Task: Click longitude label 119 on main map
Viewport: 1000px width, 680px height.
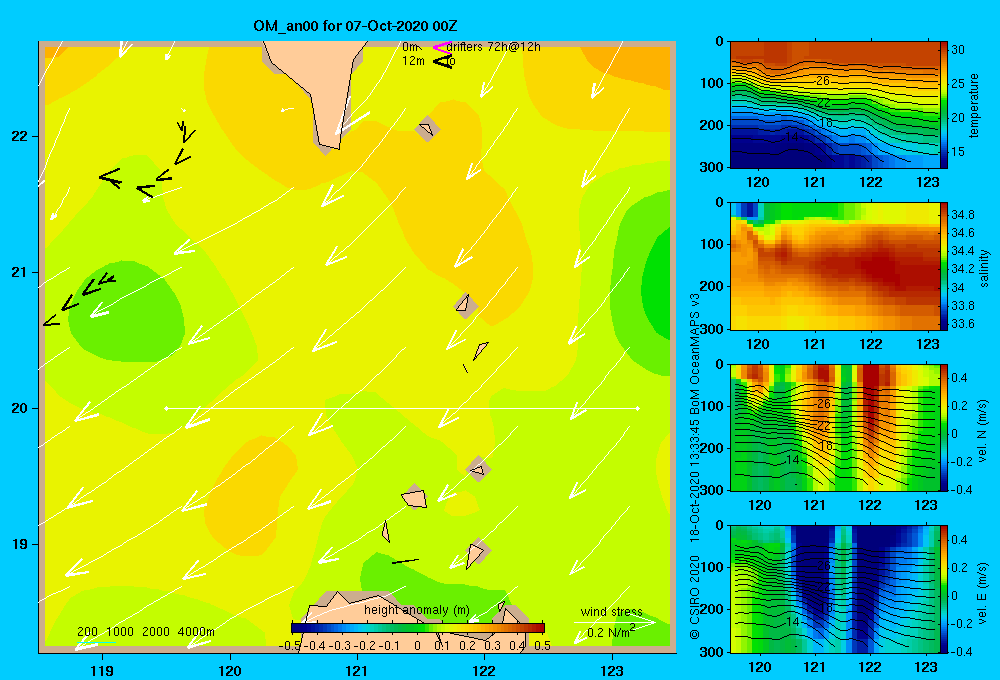Action: (102, 670)
